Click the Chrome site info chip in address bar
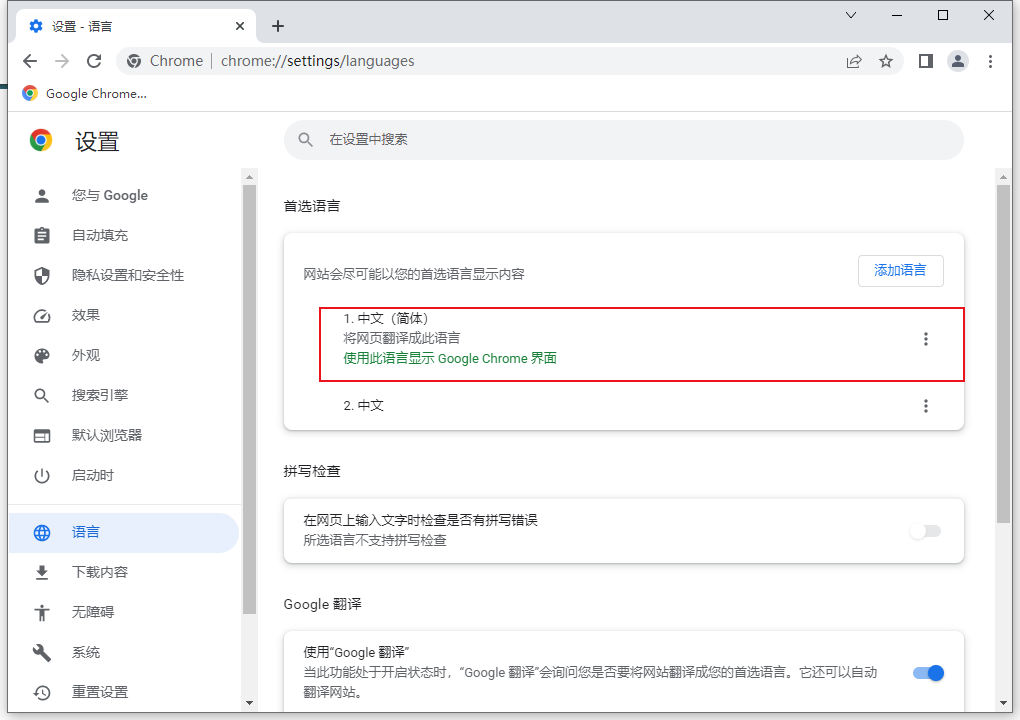Screen dimensions: 1020x720 (x=165, y=61)
